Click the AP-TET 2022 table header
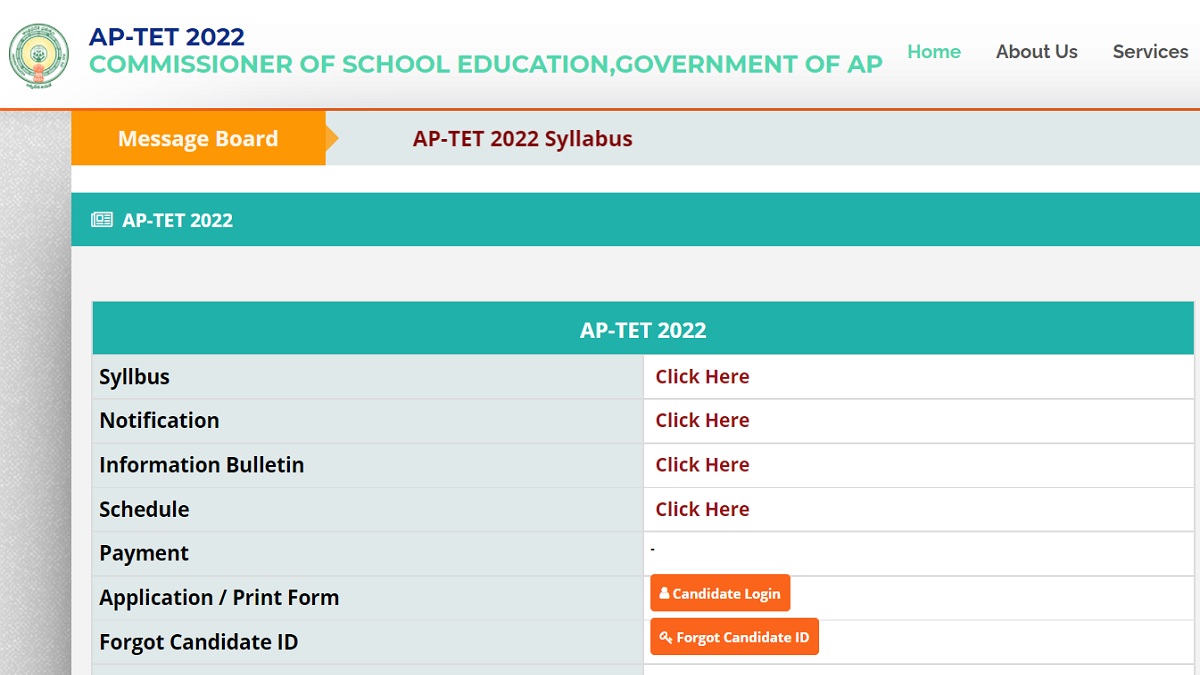The height and width of the screenshot is (675, 1200). (643, 329)
